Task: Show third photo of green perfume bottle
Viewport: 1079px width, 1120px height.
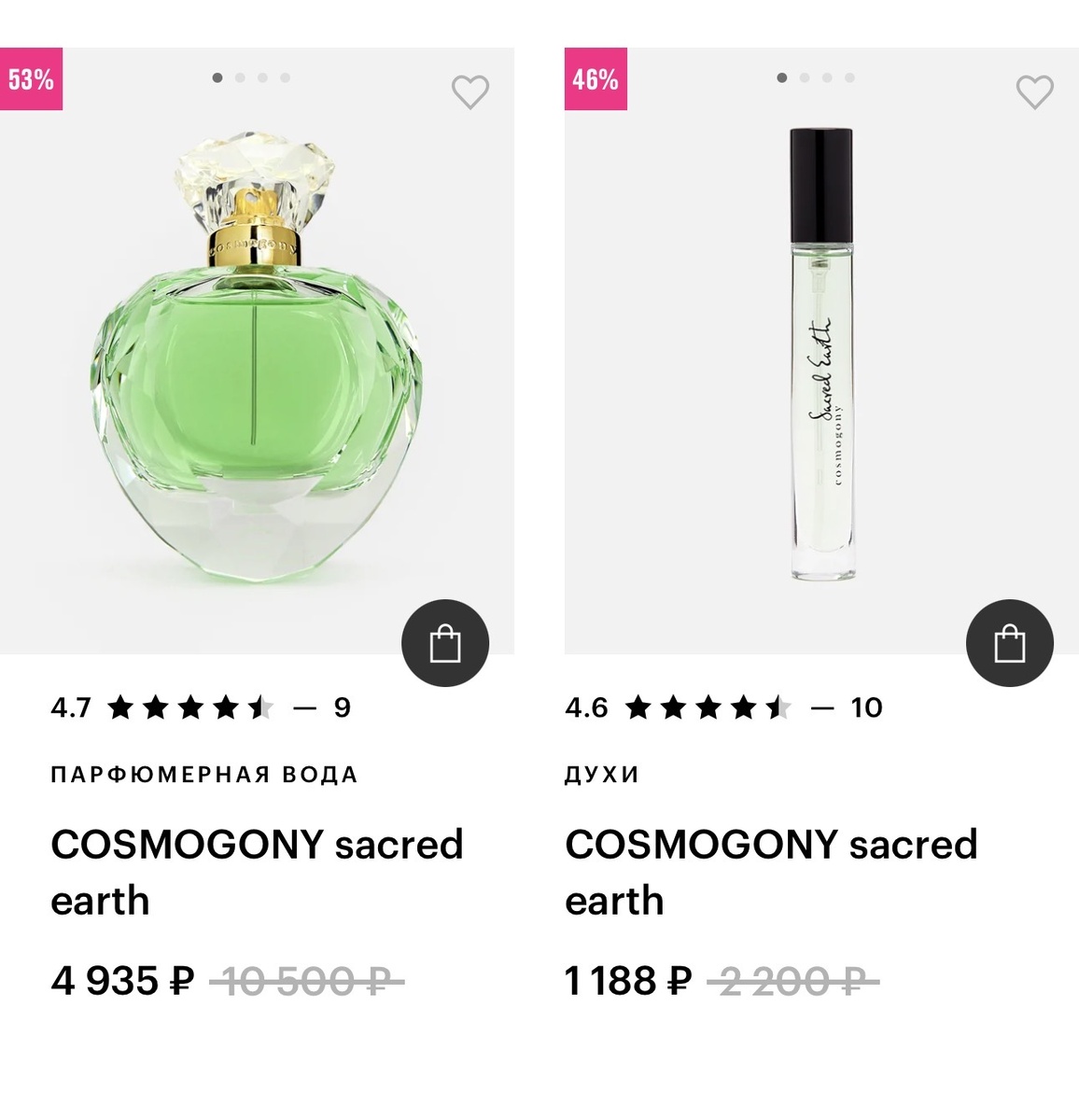Action: tap(262, 78)
